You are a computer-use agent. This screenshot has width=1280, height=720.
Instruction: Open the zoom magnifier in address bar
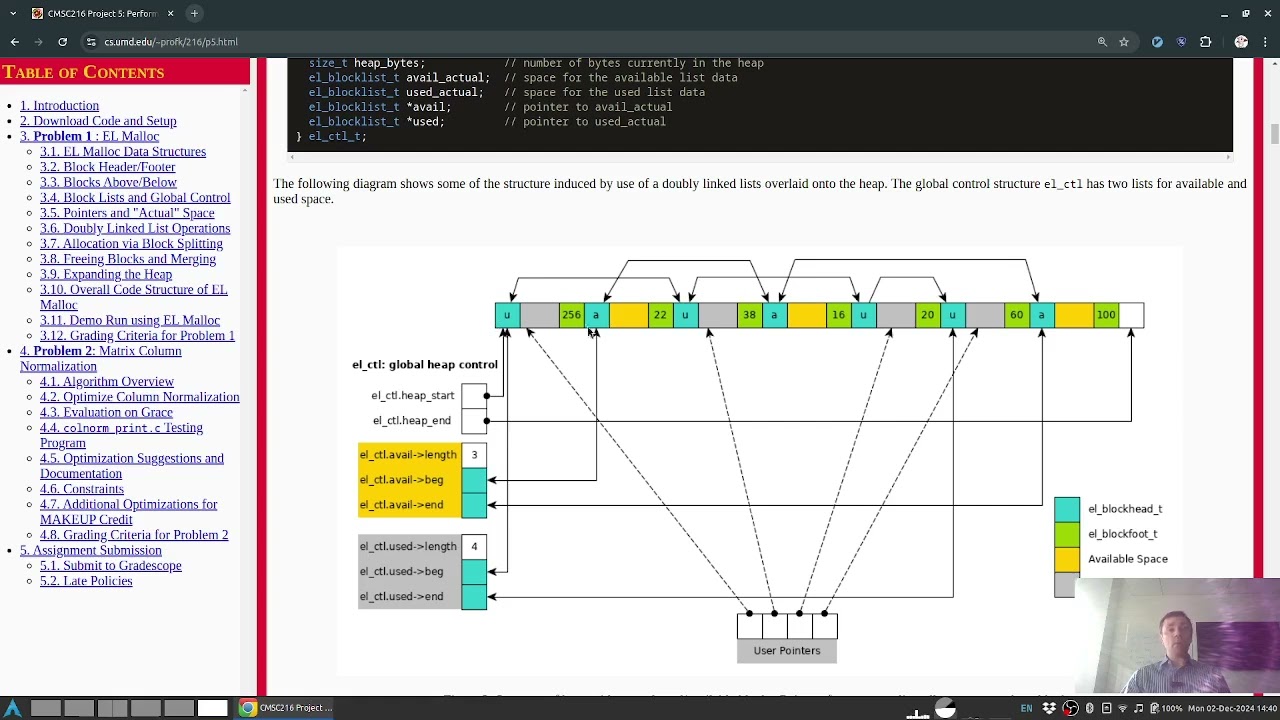pyautogui.click(x=1102, y=42)
